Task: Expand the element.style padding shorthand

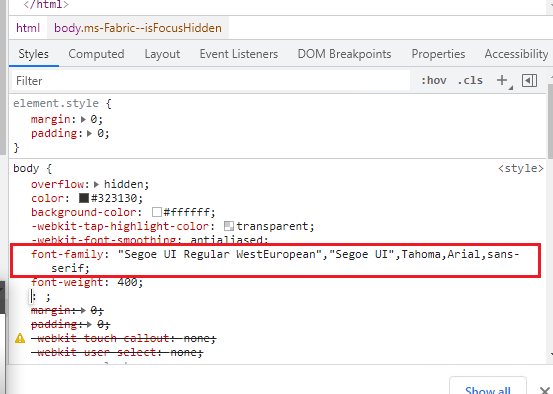Action: tap(90, 134)
